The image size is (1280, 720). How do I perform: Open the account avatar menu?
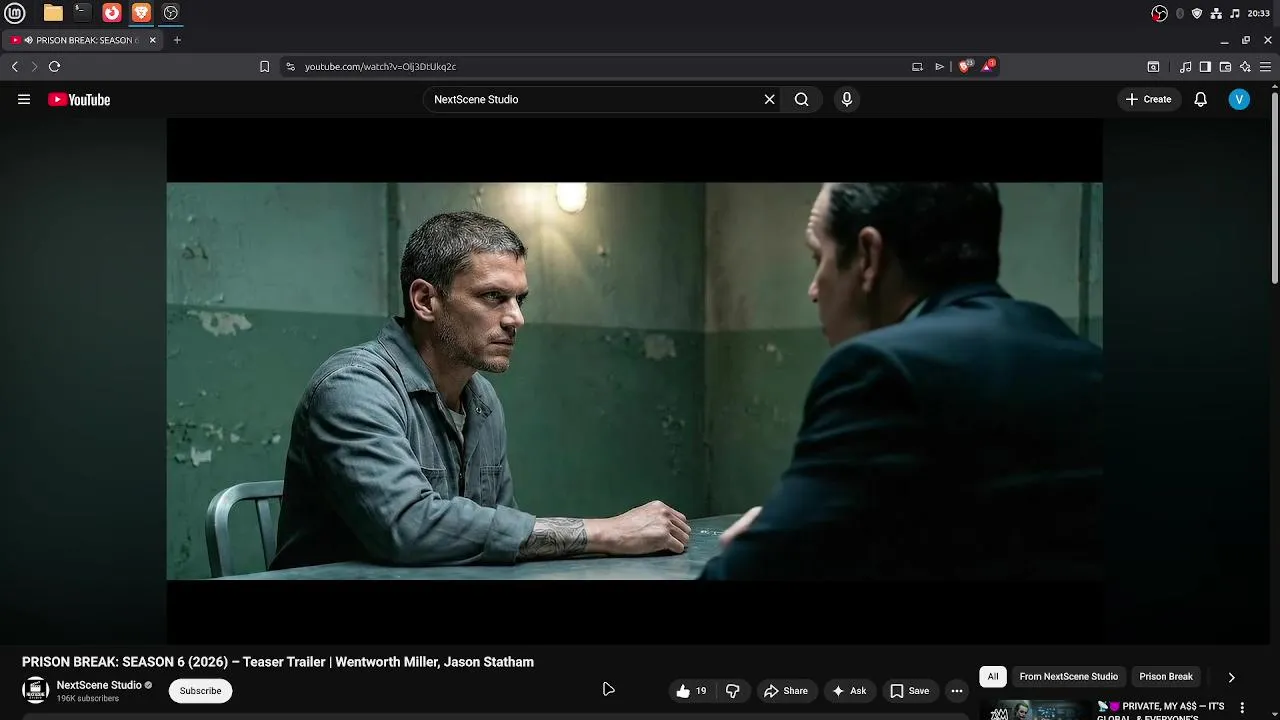pos(1239,99)
